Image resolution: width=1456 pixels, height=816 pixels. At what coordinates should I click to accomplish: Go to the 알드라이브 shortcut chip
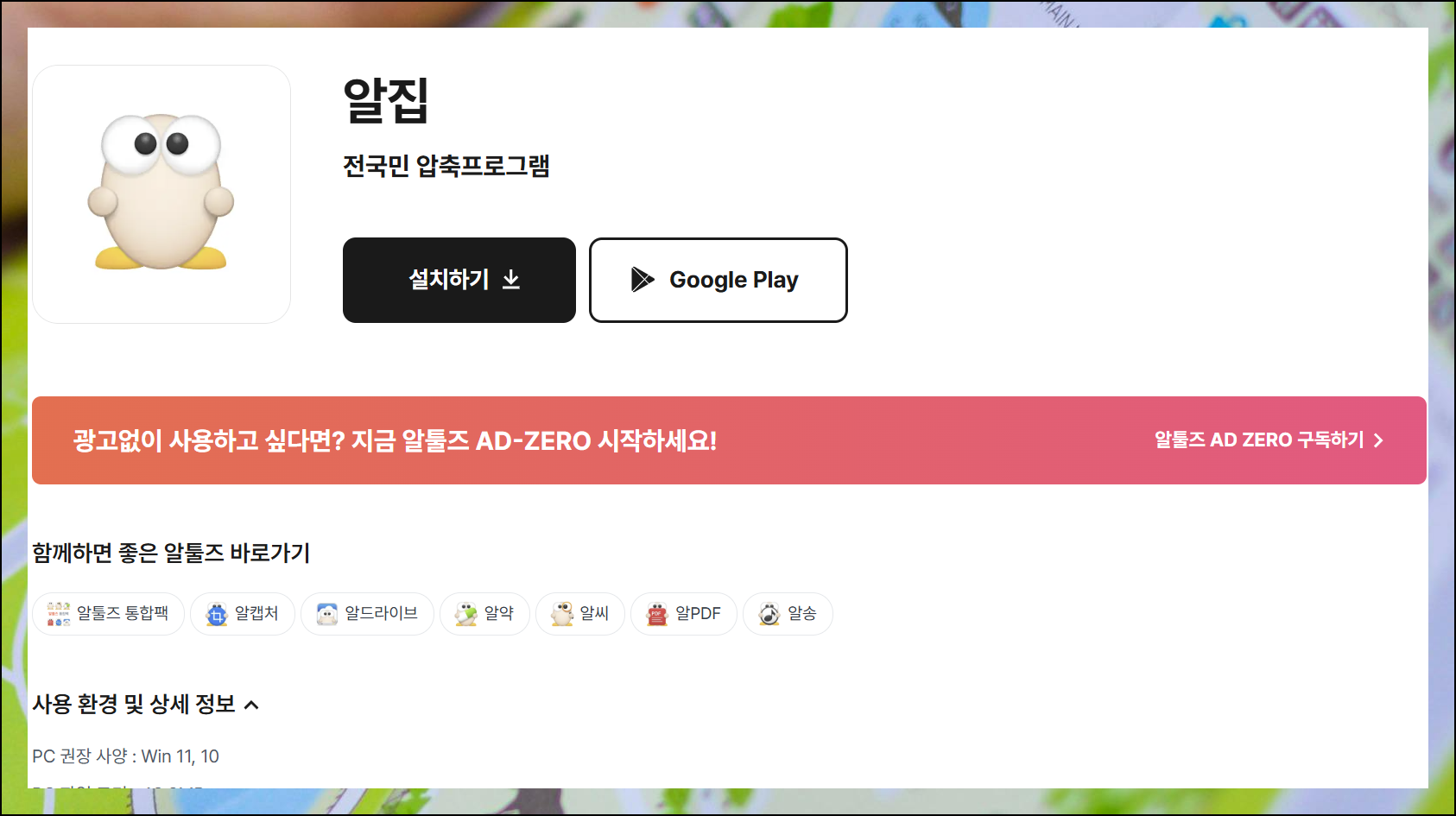coord(367,614)
